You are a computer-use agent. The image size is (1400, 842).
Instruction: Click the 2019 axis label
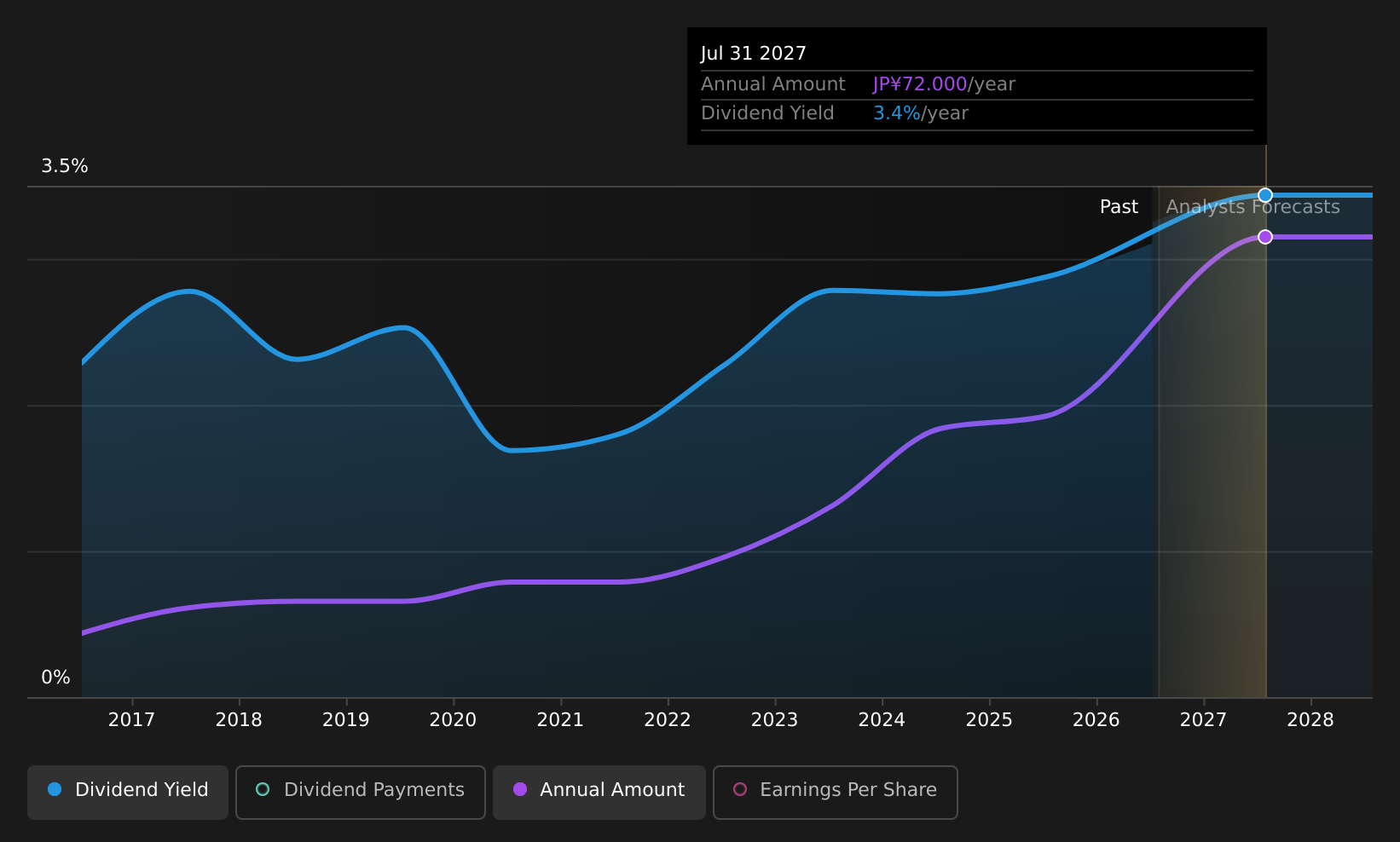(346, 720)
